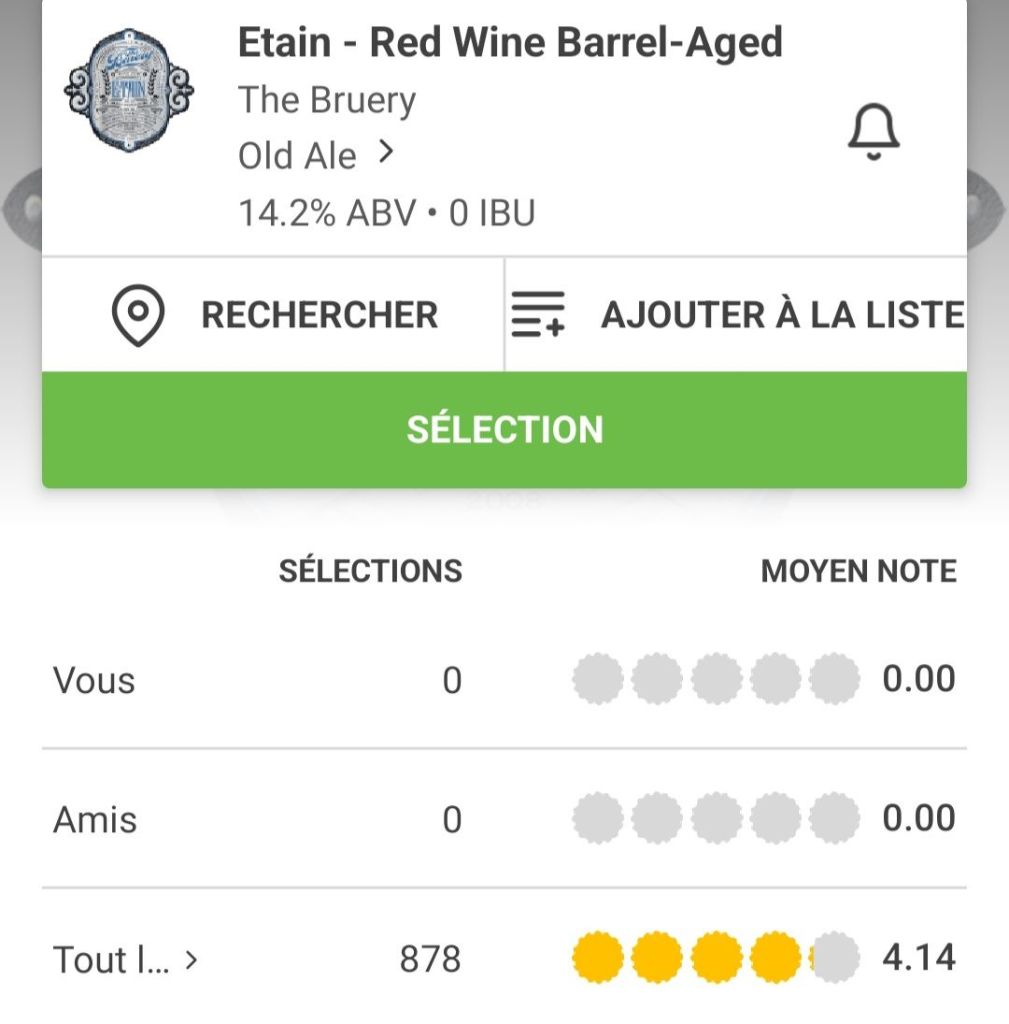Tap the RECHERCHER label

coord(319,315)
